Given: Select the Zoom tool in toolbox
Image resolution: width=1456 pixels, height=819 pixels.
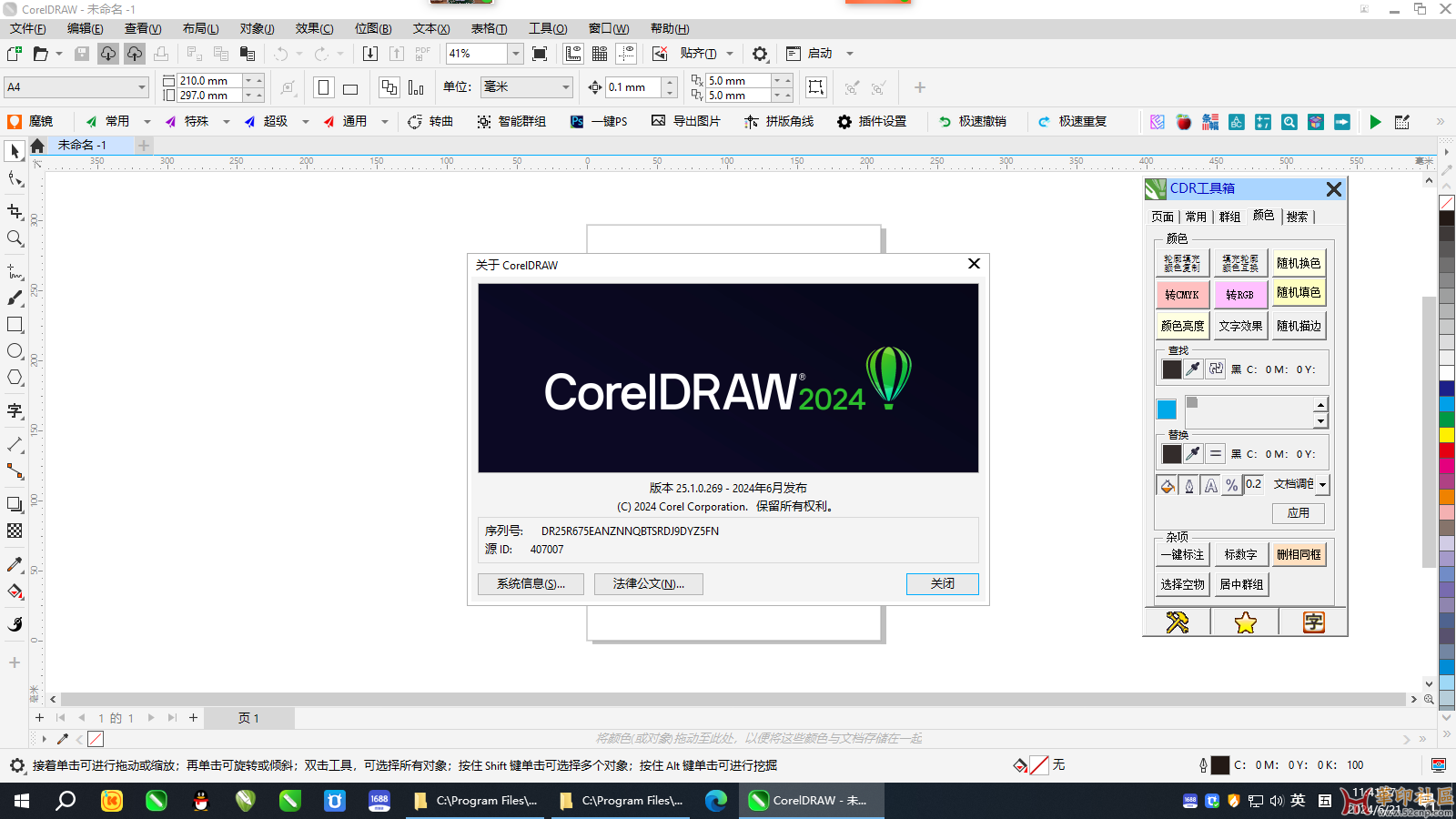Looking at the screenshot, I should (15, 238).
